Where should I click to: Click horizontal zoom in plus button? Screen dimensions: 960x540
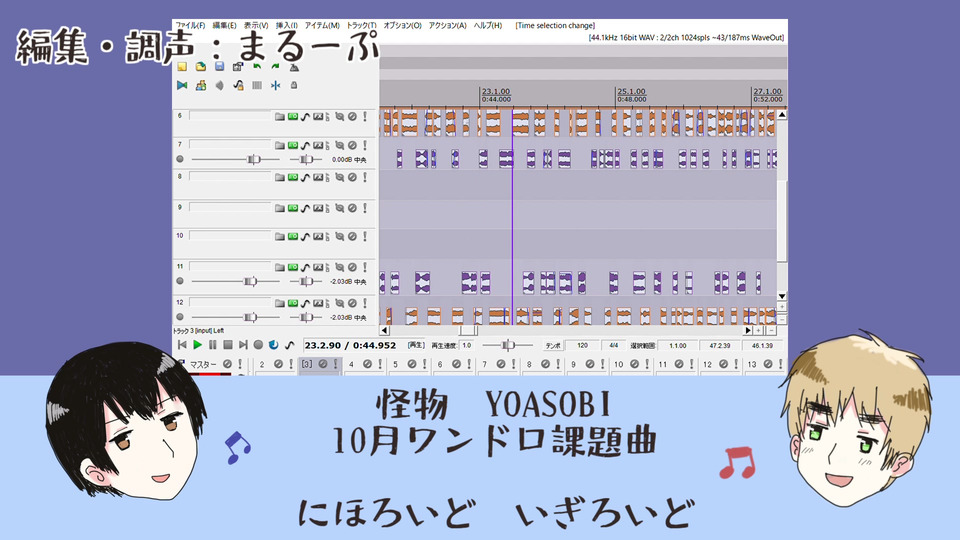point(759,331)
